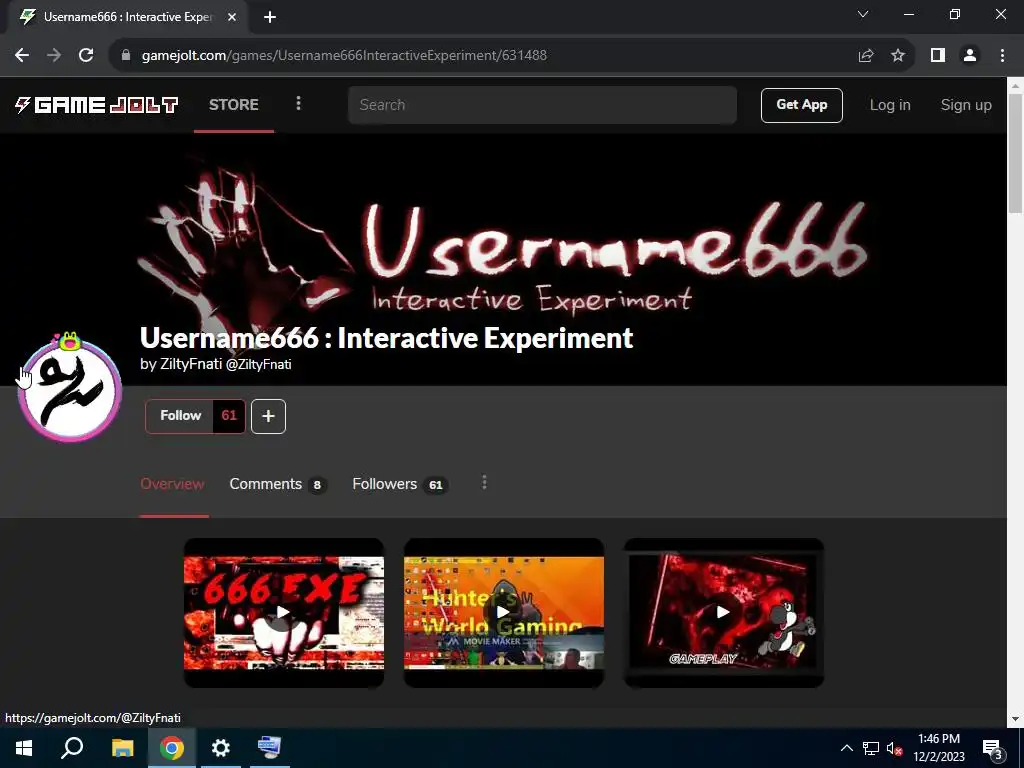Open ZiltyFnati developer avatar
The image size is (1024, 768).
[x=70, y=391]
